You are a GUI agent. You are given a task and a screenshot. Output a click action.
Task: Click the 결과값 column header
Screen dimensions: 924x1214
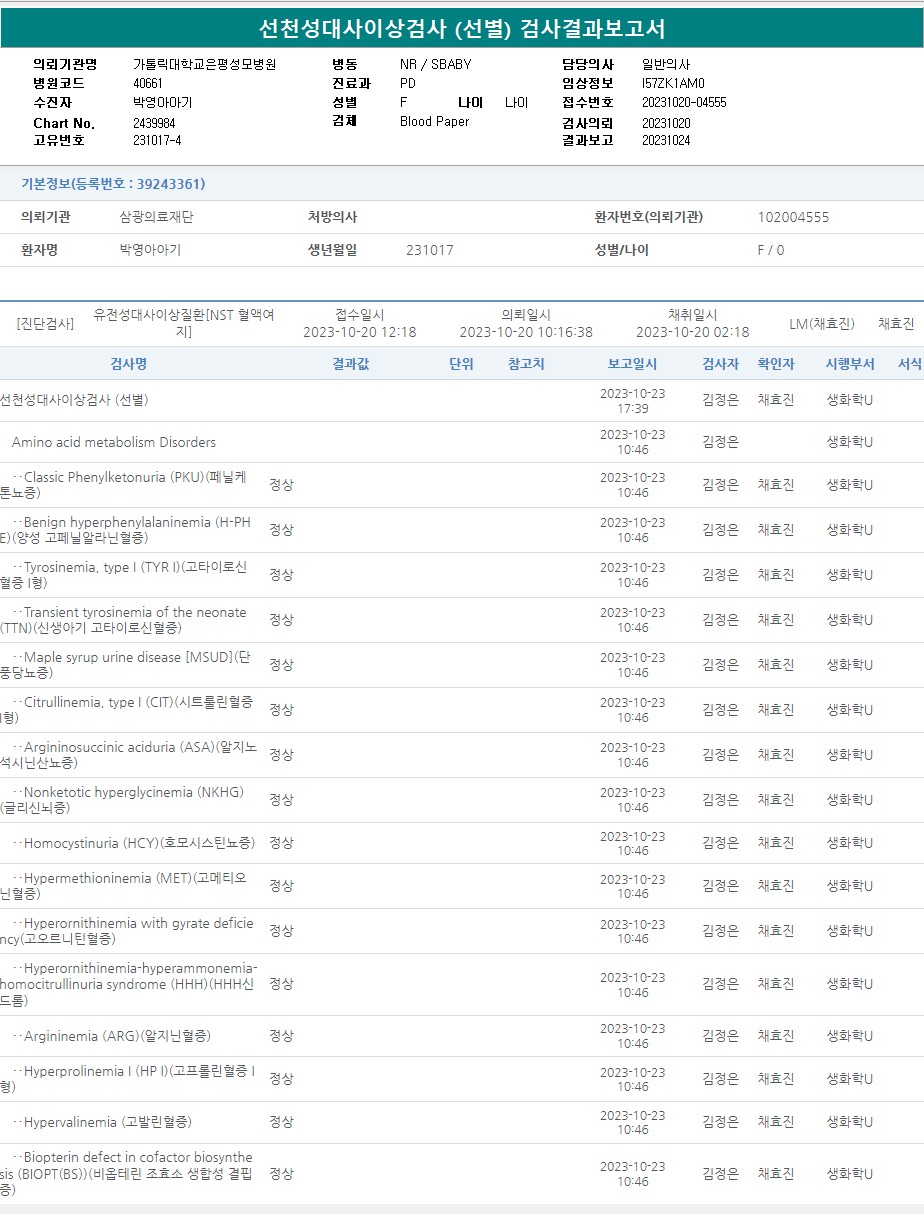click(x=350, y=364)
